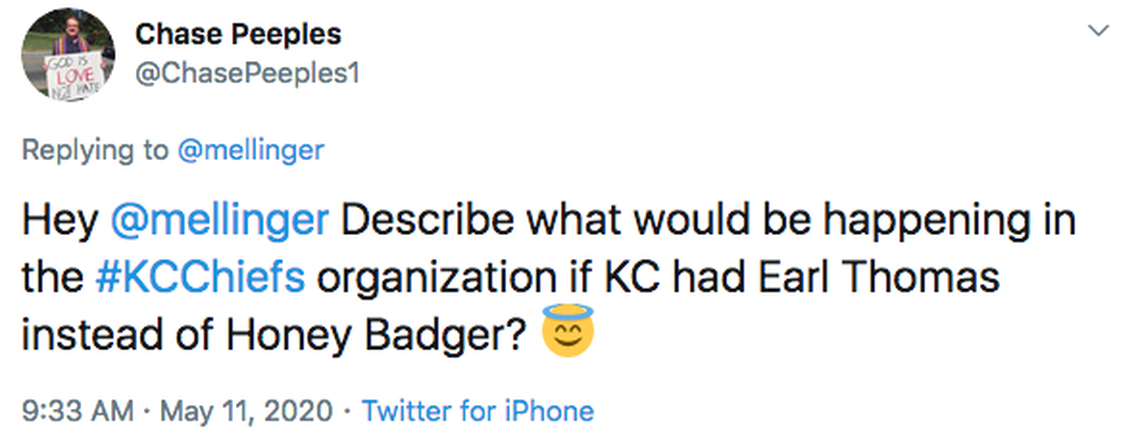Open the Chase Peeples display name
Viewport: 1140px width, 444px height.
[x=238, y=34]
